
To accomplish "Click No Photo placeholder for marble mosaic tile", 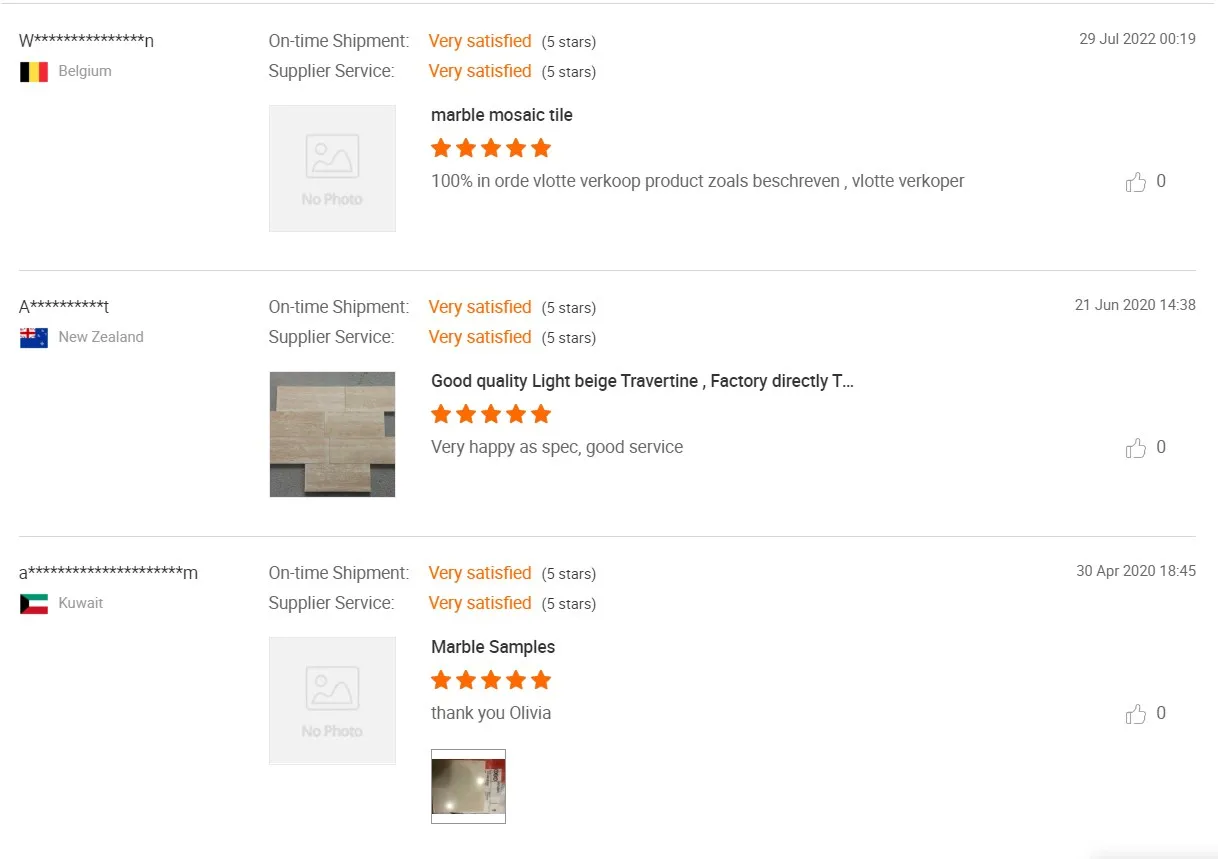I will click(x=332, y=168).
